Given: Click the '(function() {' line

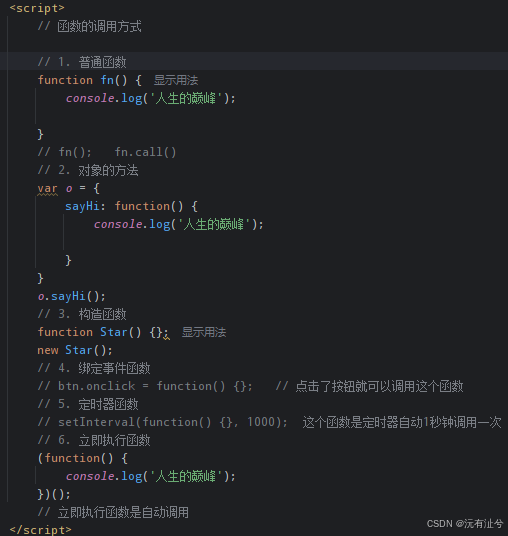Looking at the screenshot, I should pyautogui.click(x=83, y=458).
